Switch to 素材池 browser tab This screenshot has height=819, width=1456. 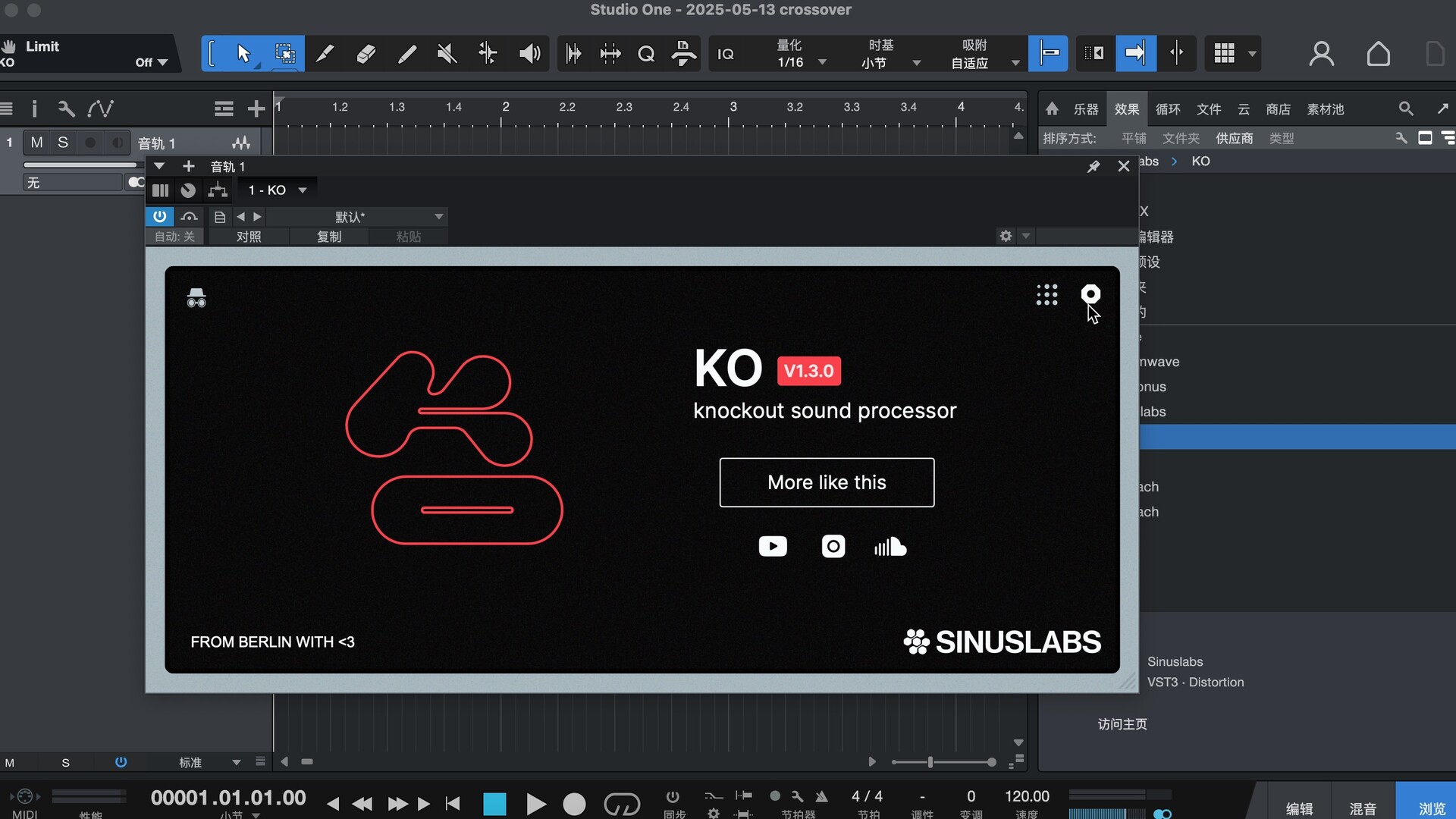pyautogui.click(x=1326, y=109)
